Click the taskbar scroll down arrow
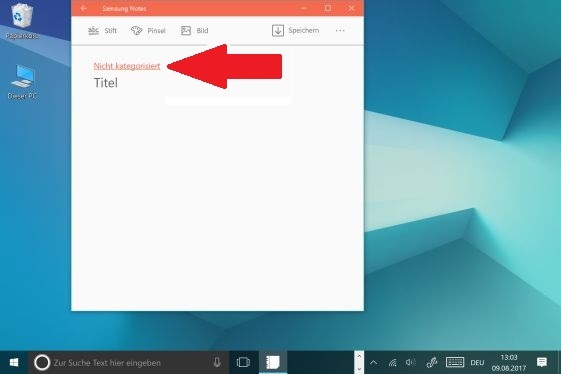This screenshot has height=374, width=561. [x=359, y=369]
